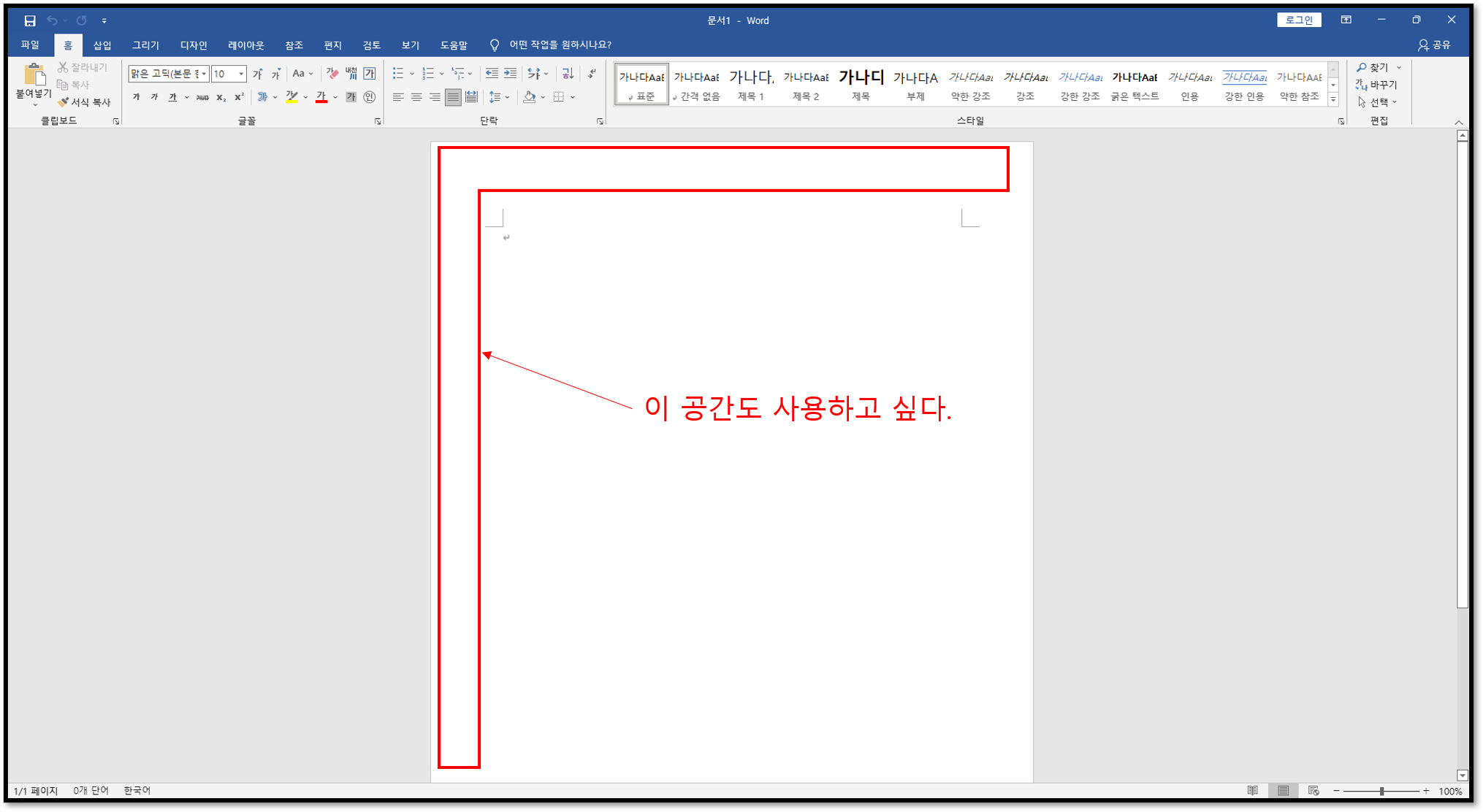Center-align the paragraph text
The width and height of the screenshot is (1483, 812).
pyautogui.click(x=416, y=97)
